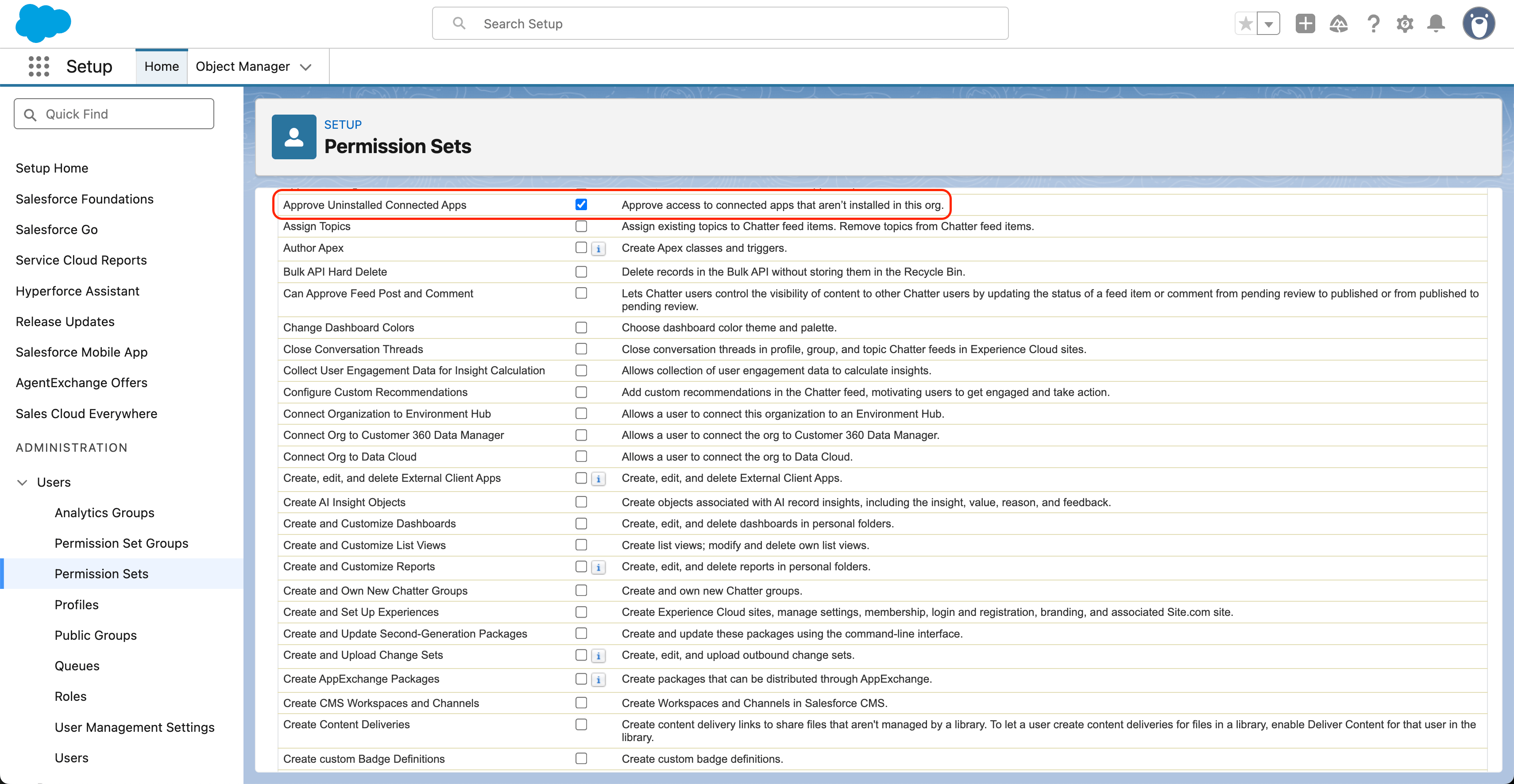Image resolution: width=1514 pixels, height=784 pixels.
Task: Check Create and Customize Dashboards checkbox
Action: coord(581,523)
